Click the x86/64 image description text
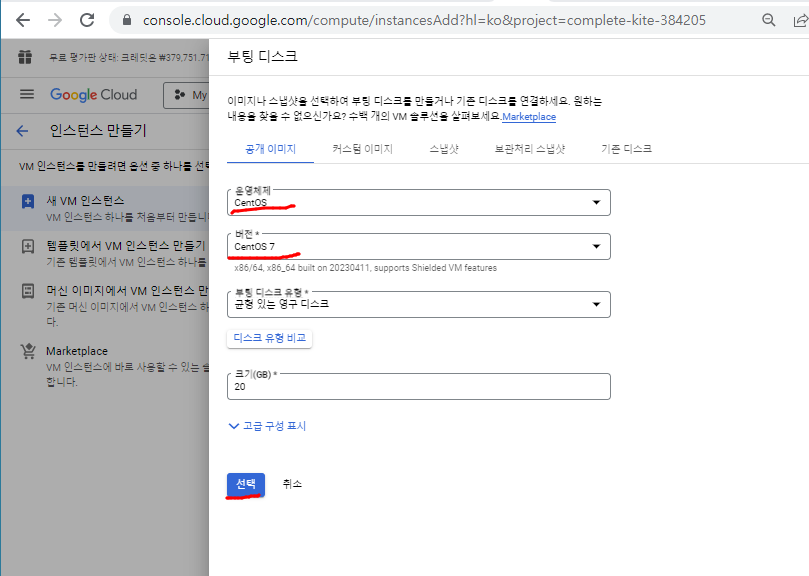Screen dimensions: 809x576 [x=365, y=268]
